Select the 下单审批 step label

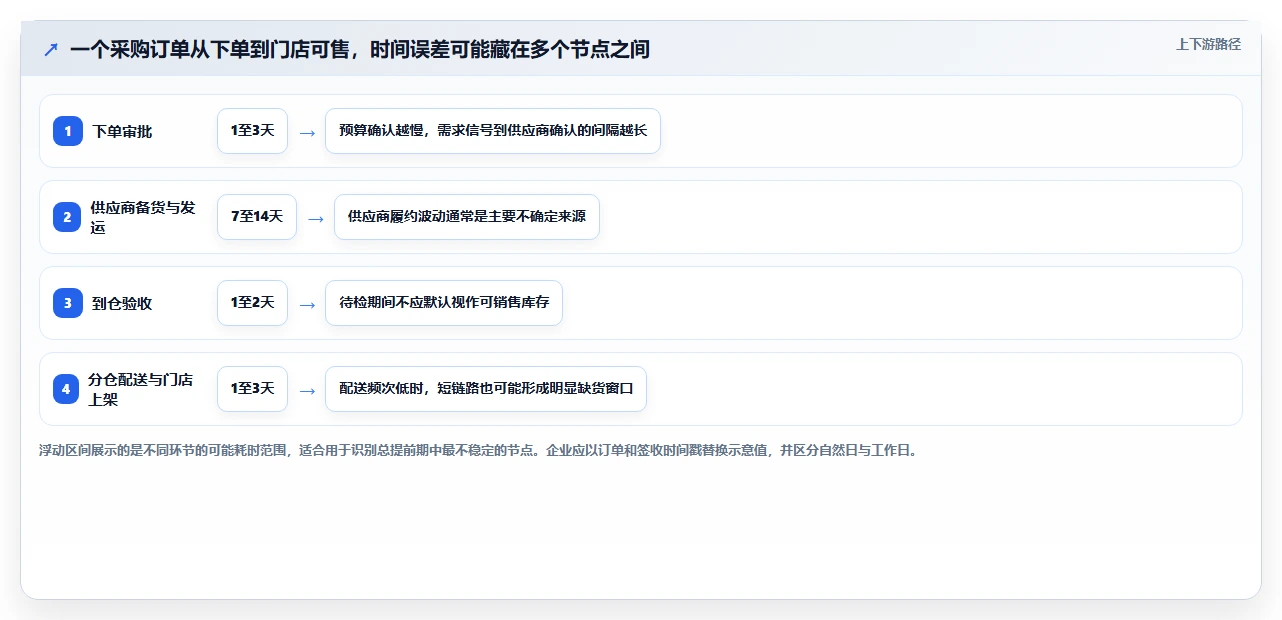(122, 131)
